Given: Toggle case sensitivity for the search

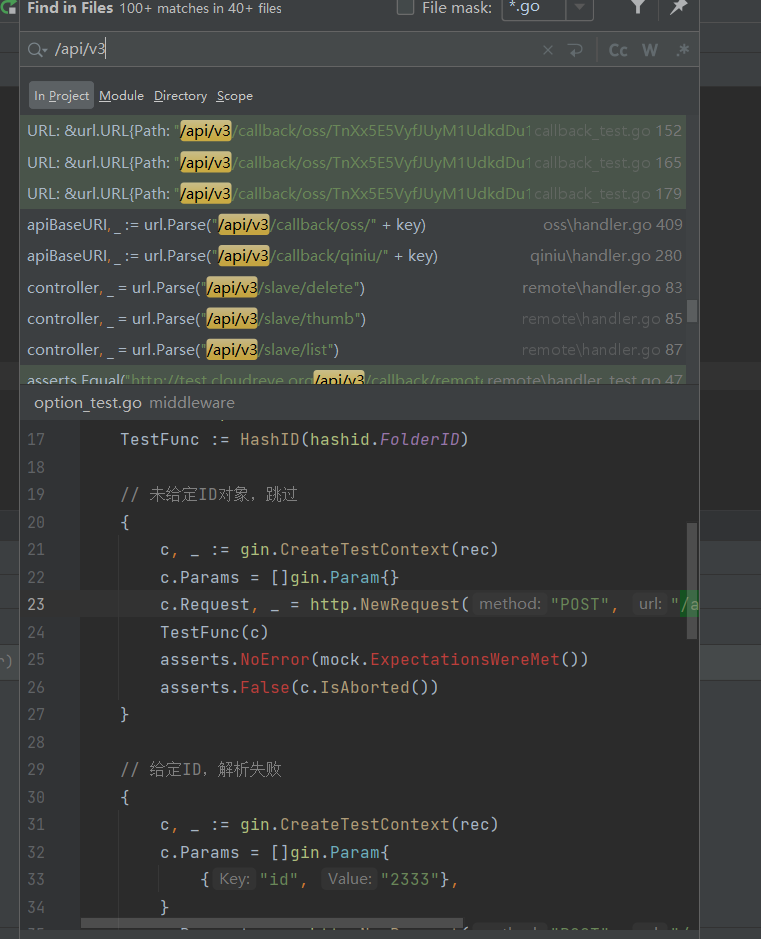Looking at the screenshot, I should (x=617, y=49).
